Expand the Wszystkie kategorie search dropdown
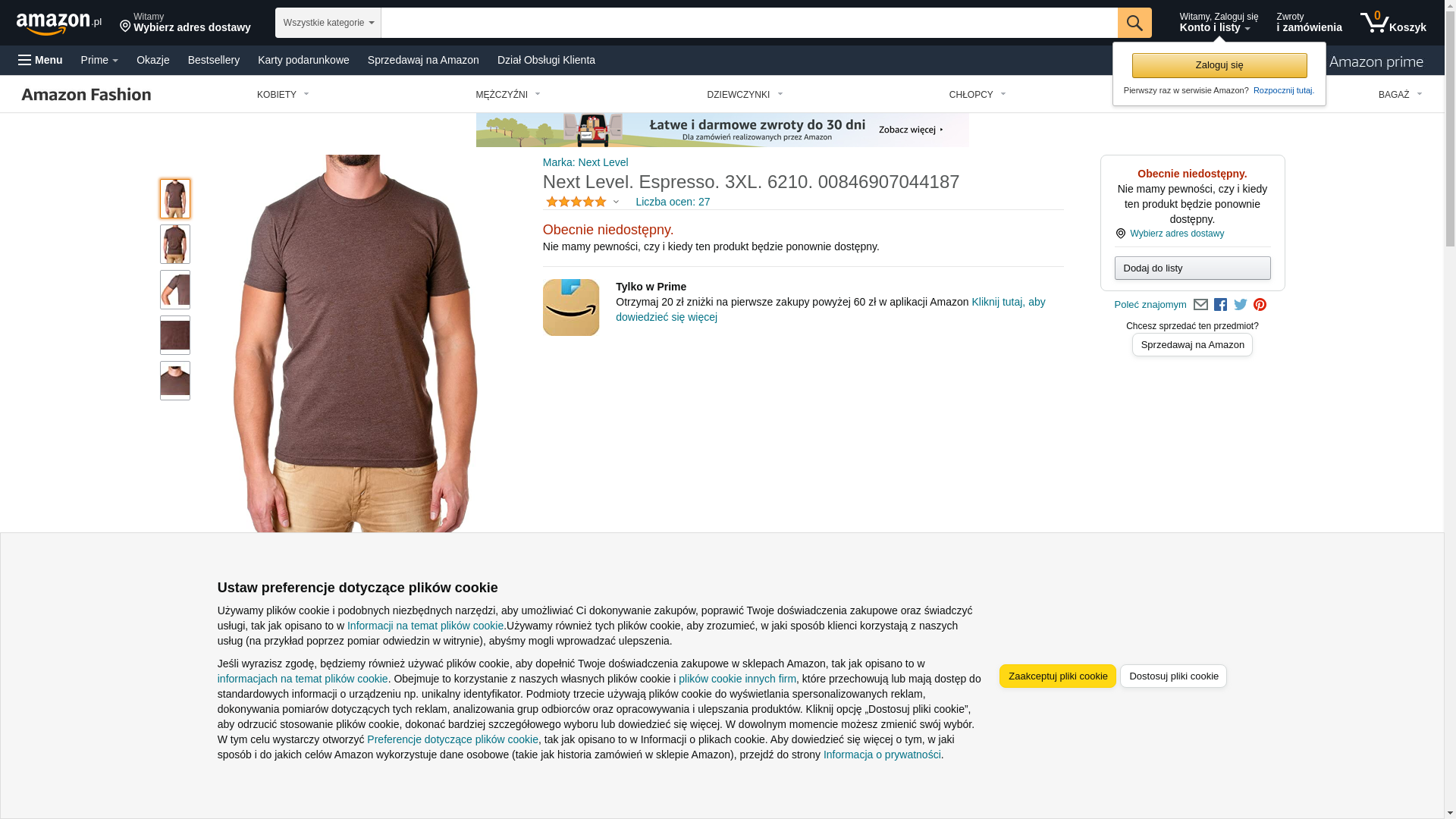The image size is (1456, 819). coord(328,23)
